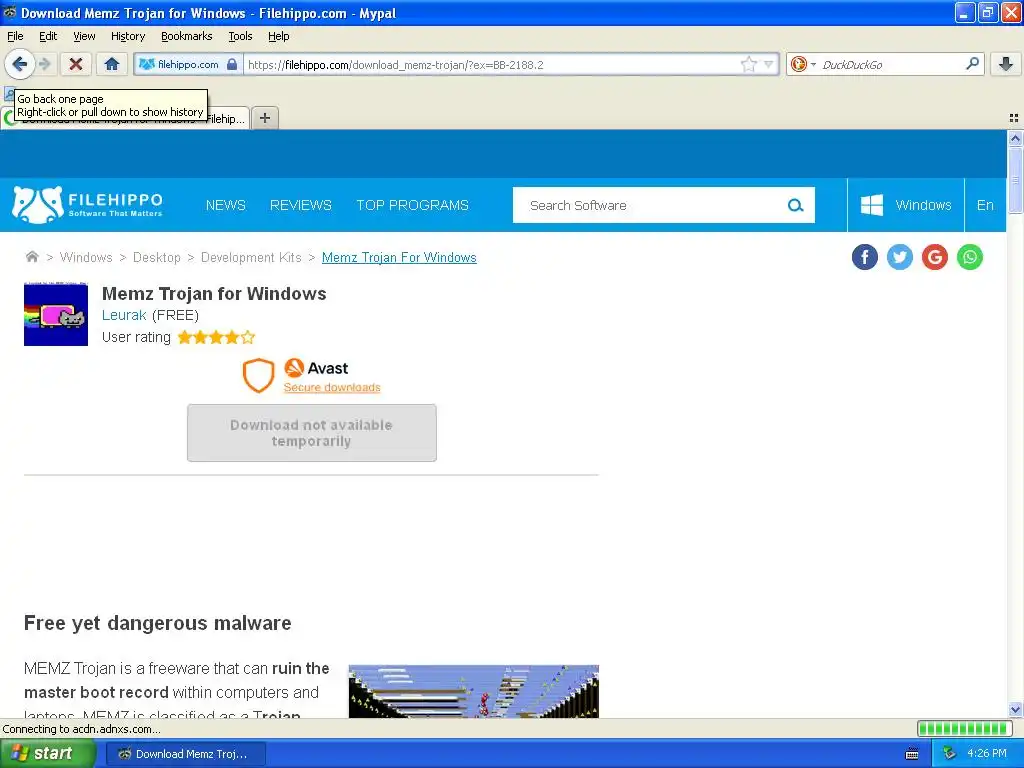1024x768 pixels.
Task: Open the Windows breadcrumb link
Action: 86,257
